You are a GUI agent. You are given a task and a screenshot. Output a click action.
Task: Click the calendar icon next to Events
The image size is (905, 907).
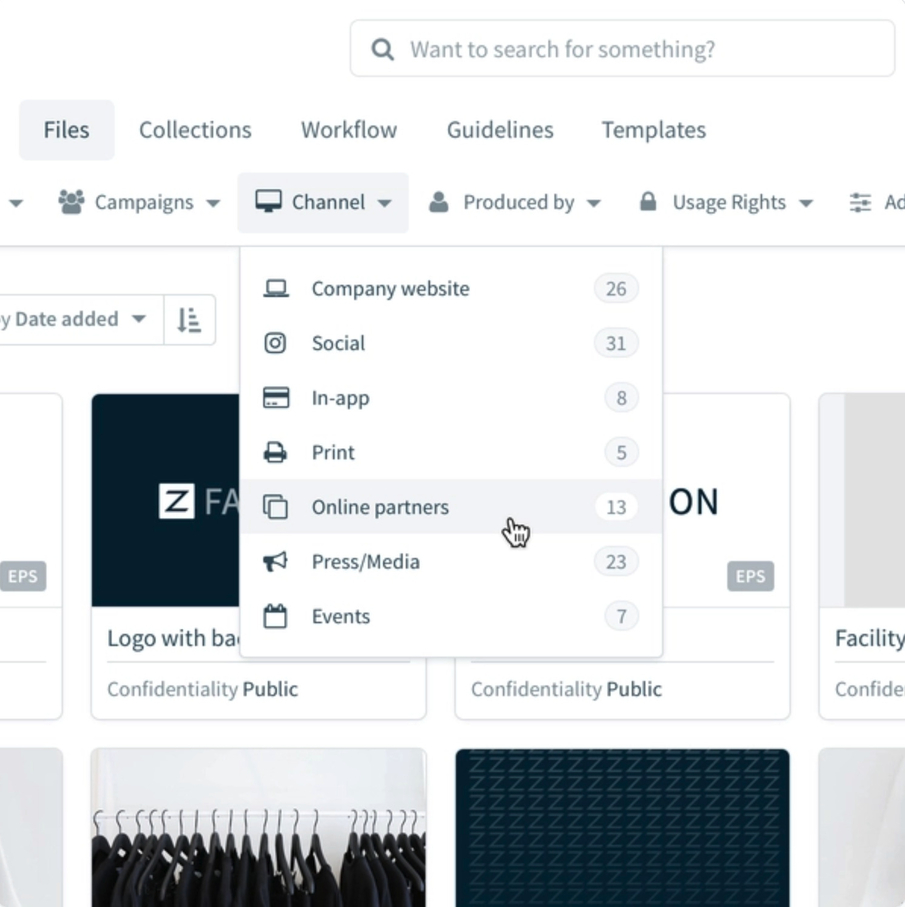tap(275, 616)
